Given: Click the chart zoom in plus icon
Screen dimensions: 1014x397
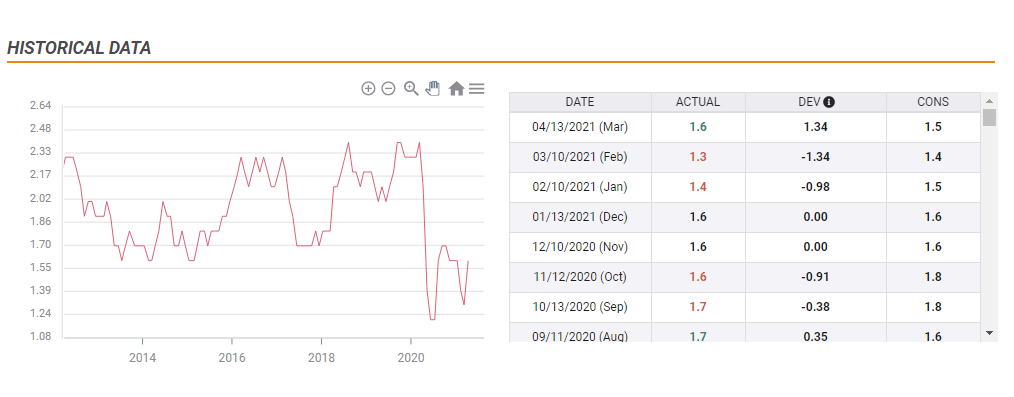Looking at the screenshot, I should (x=368, y=89).
